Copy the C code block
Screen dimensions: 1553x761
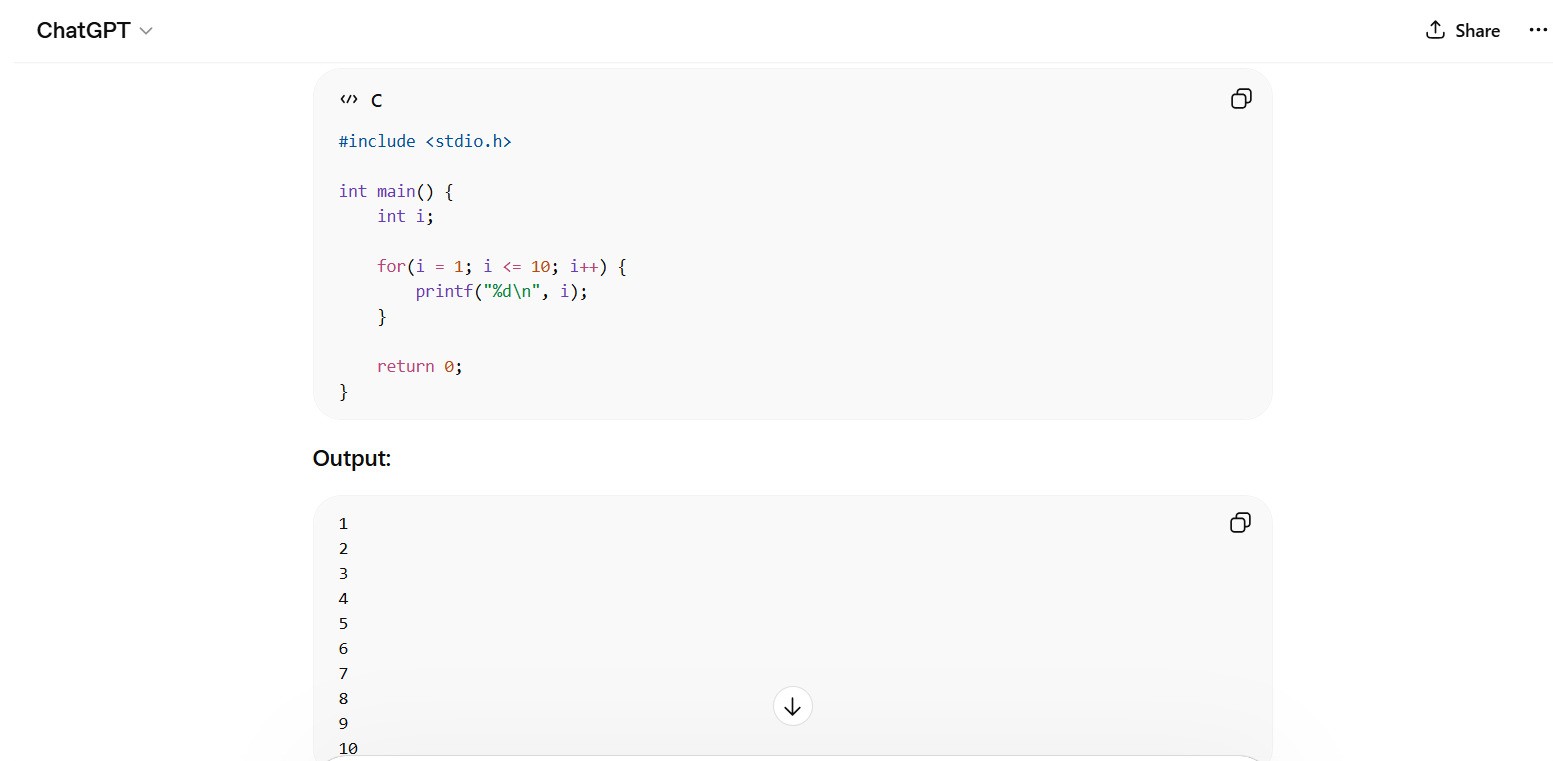(1240, 98)
